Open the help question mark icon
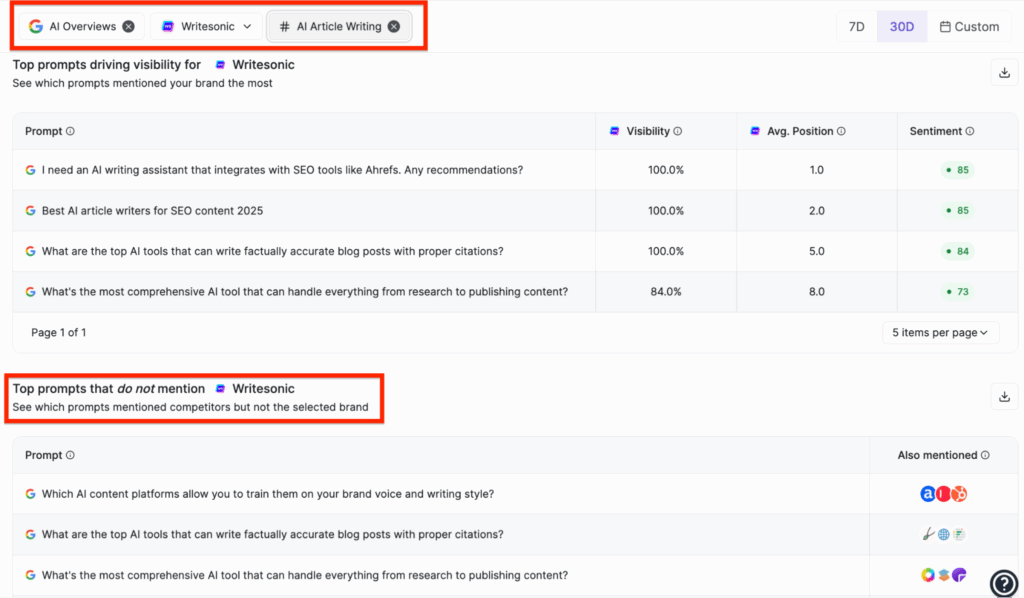 click(x=1004, y=584)
